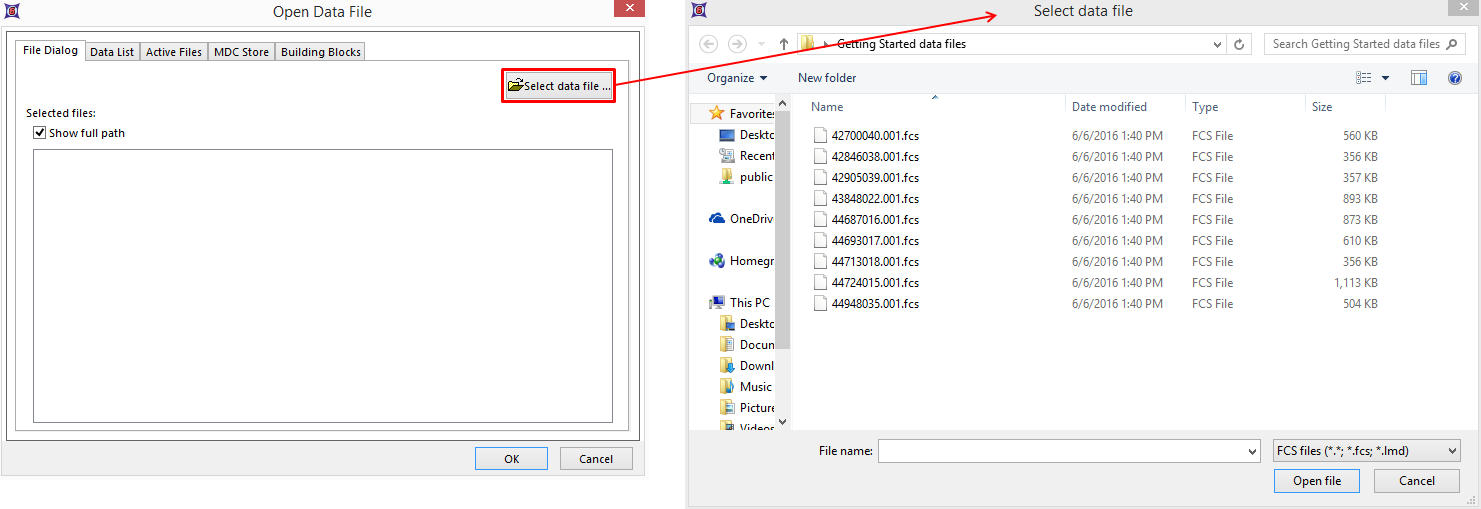Viewport: 1481px width, 509px height.
Task: Sort files by Date modified column
Action: (1109, 107)
